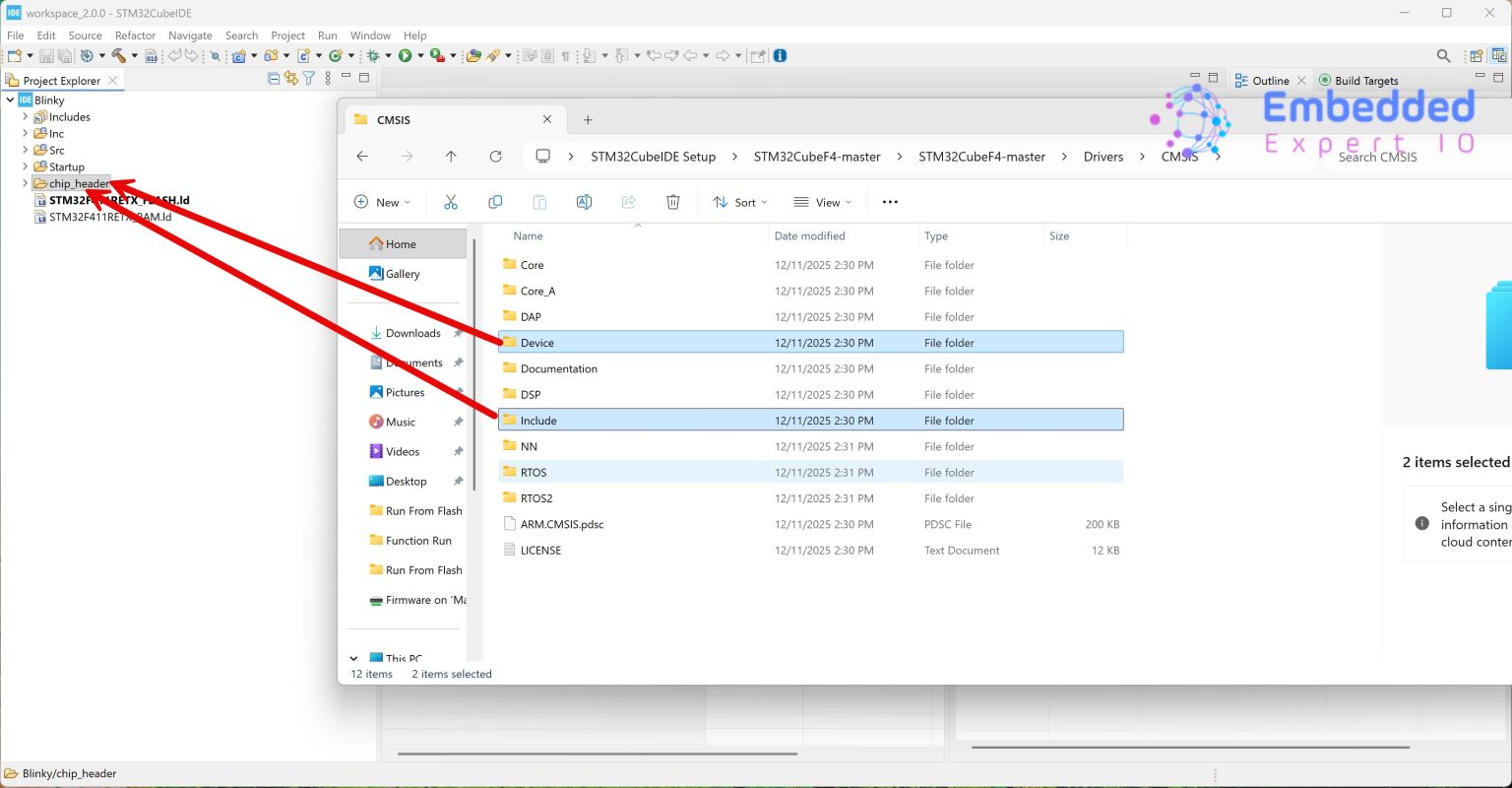1512x788 pixels.
Task: Click the Rename icon in File Explorer toolbar
Action: pos(584,202)
